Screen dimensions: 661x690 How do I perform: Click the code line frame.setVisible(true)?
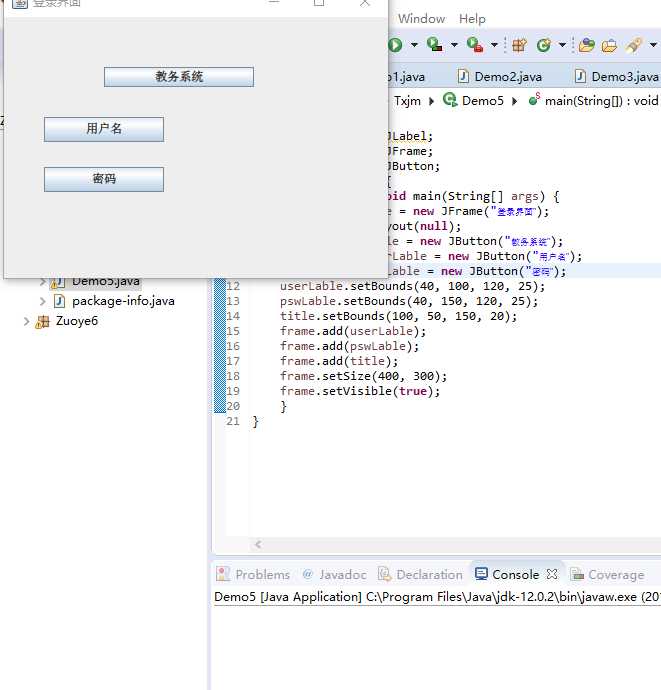click(360, 391)
